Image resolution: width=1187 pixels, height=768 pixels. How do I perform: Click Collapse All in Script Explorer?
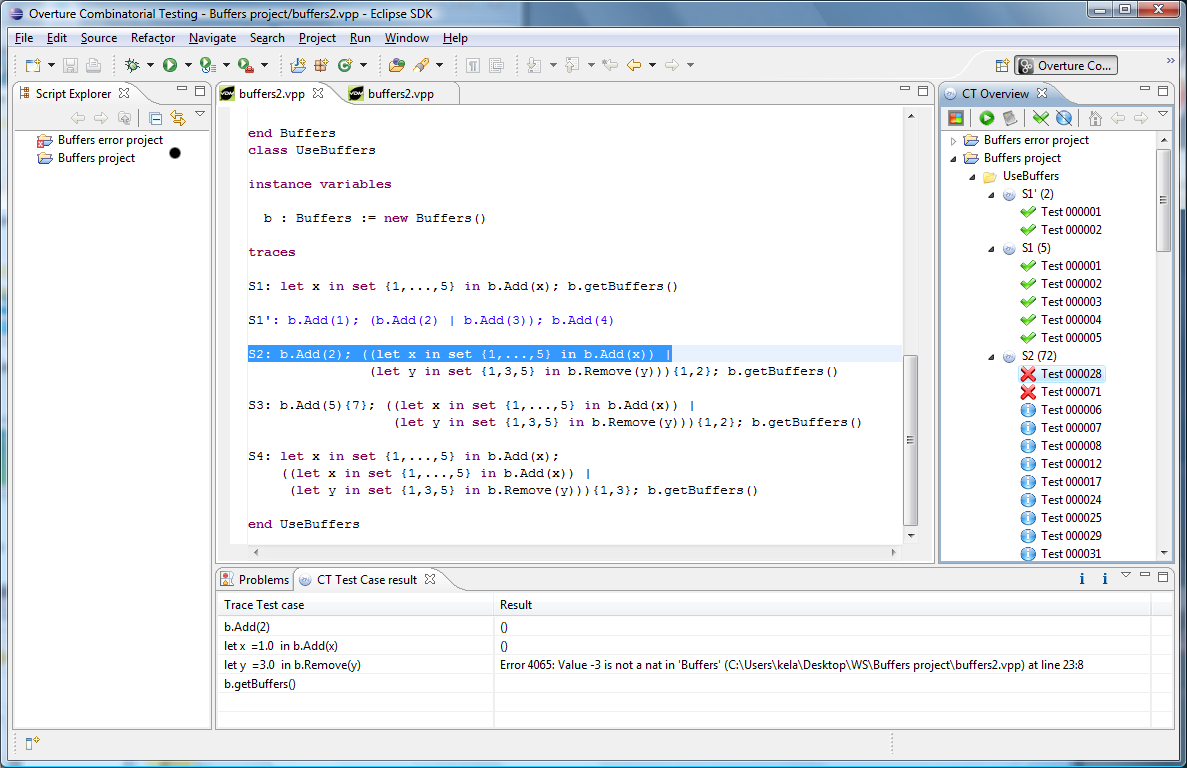(155, 118)
